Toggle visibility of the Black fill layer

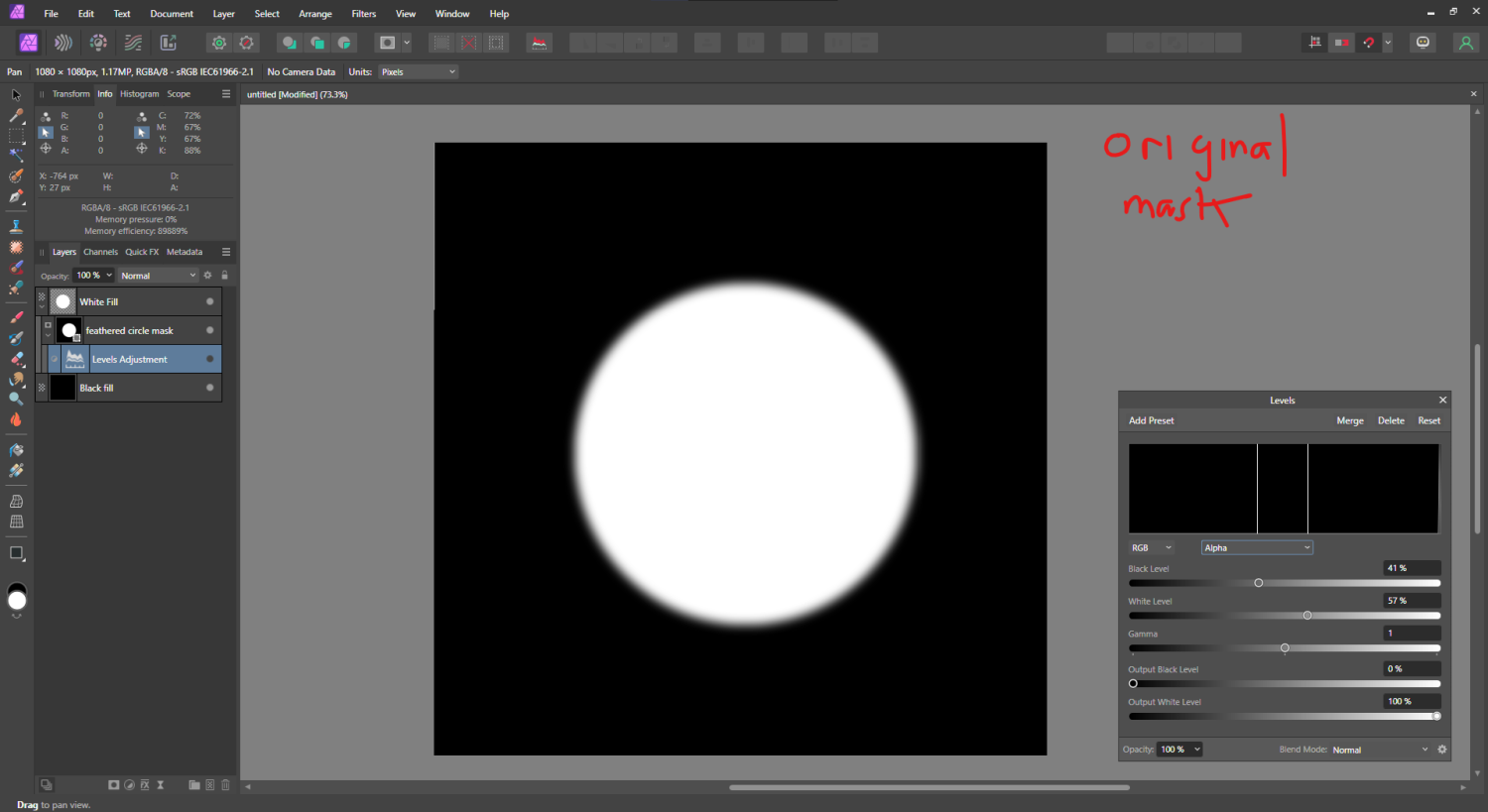coord(209,388)
